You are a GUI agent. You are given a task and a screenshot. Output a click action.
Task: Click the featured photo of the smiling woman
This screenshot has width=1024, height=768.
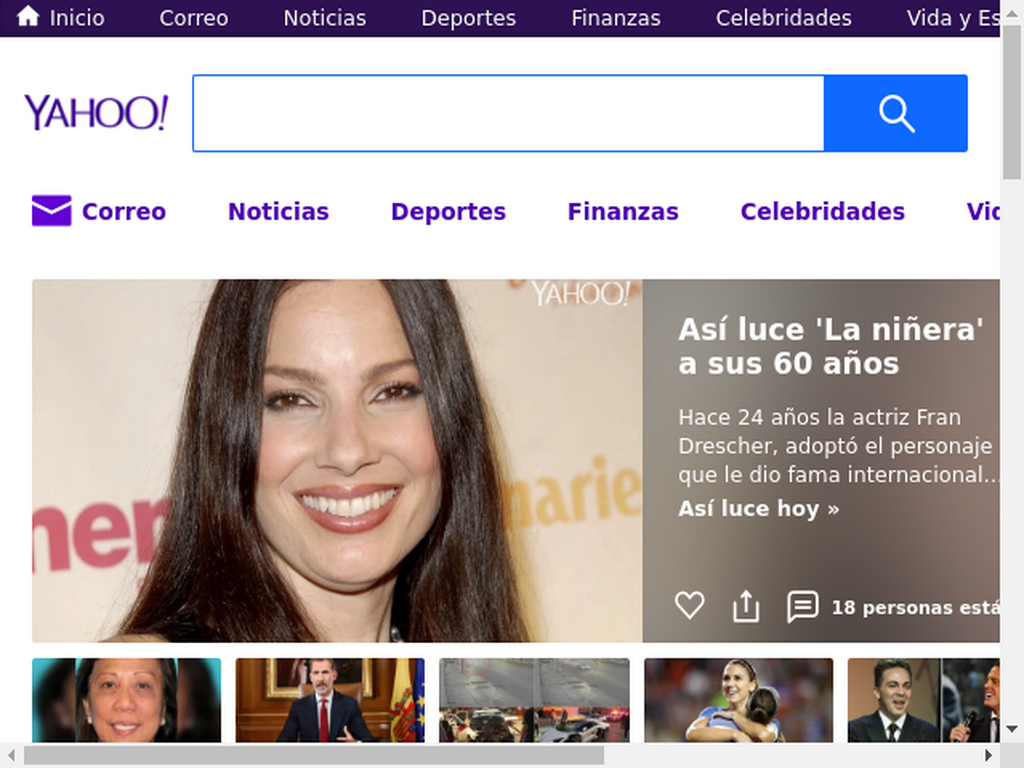337,461
